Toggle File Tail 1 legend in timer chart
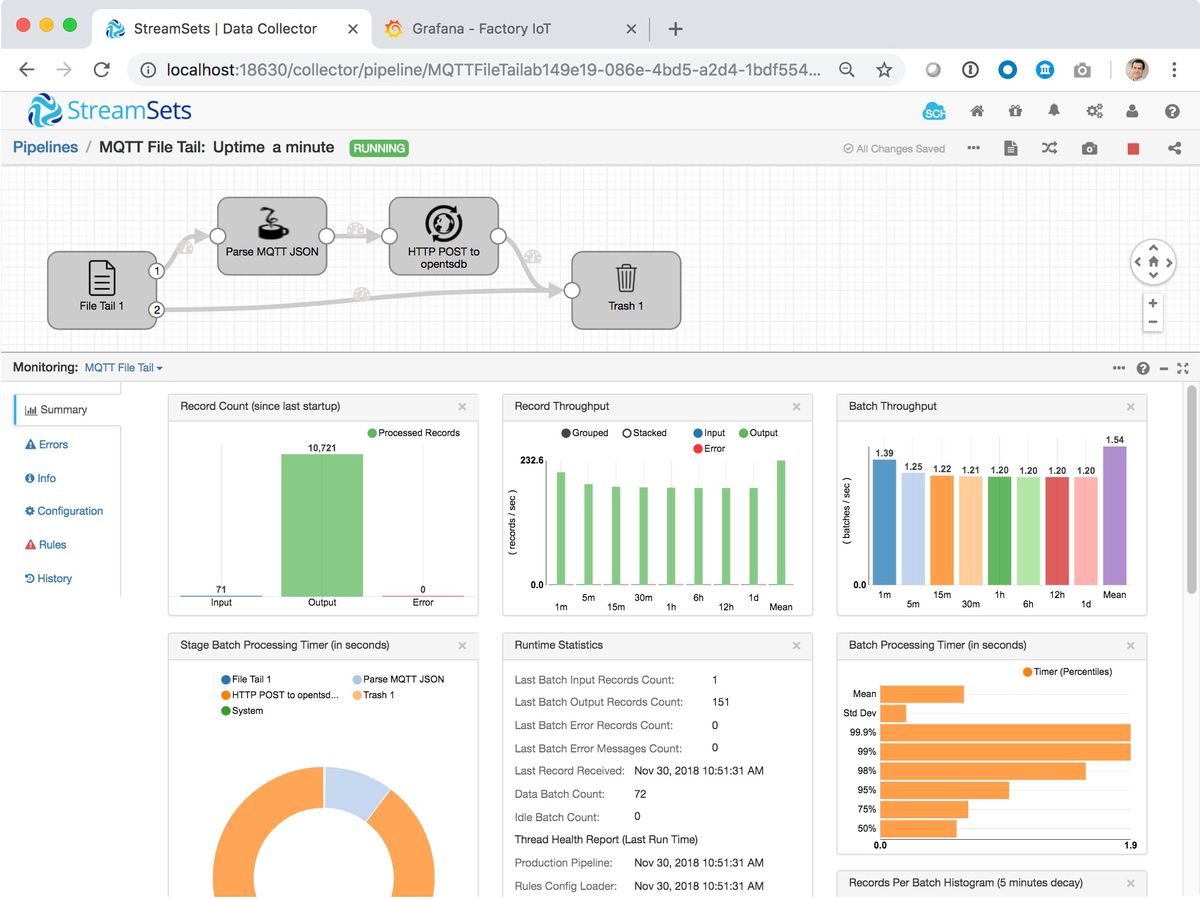The image size is (1200, 899). pos(246,679)
